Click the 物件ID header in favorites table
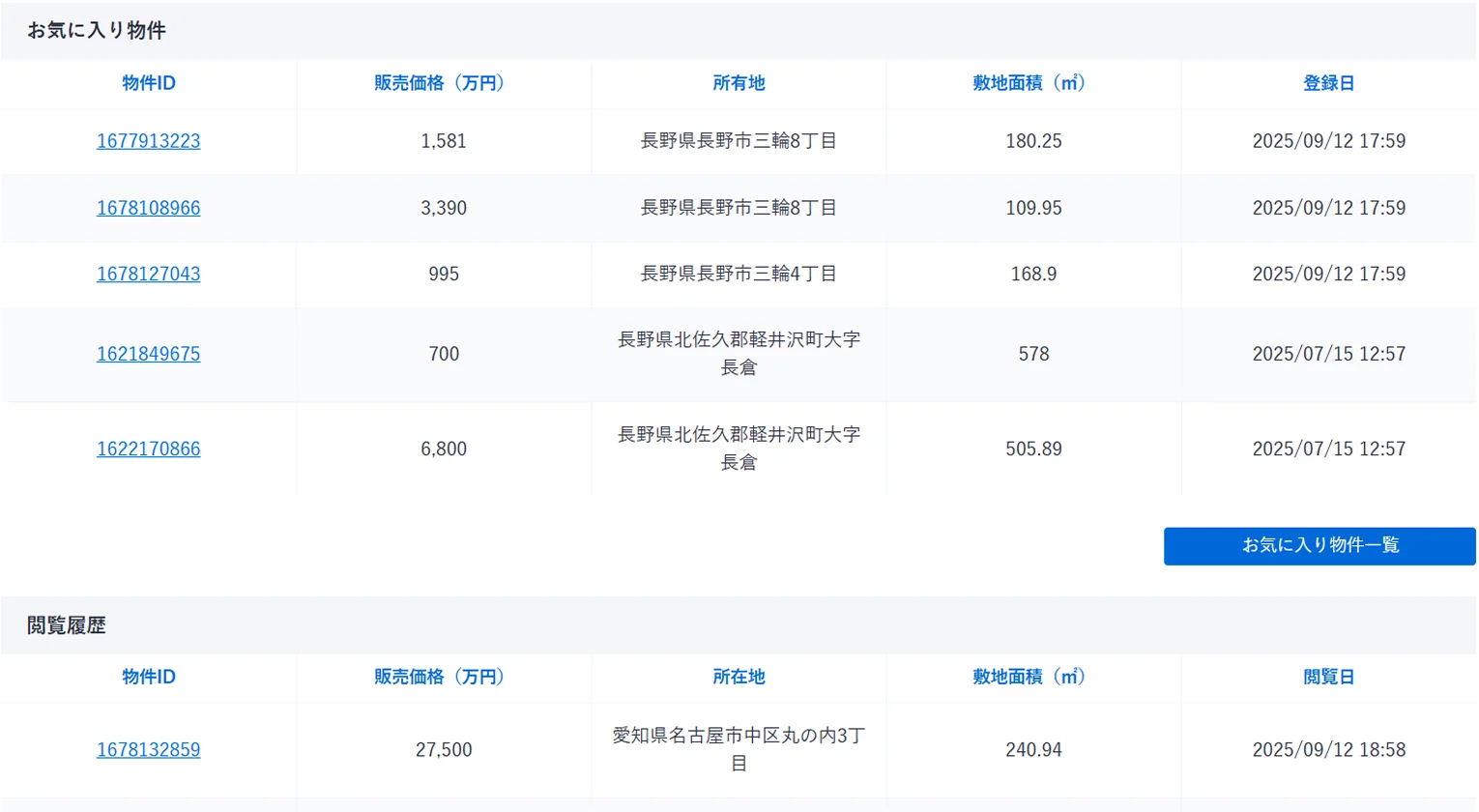1479x812 pixels. point(148,83)
